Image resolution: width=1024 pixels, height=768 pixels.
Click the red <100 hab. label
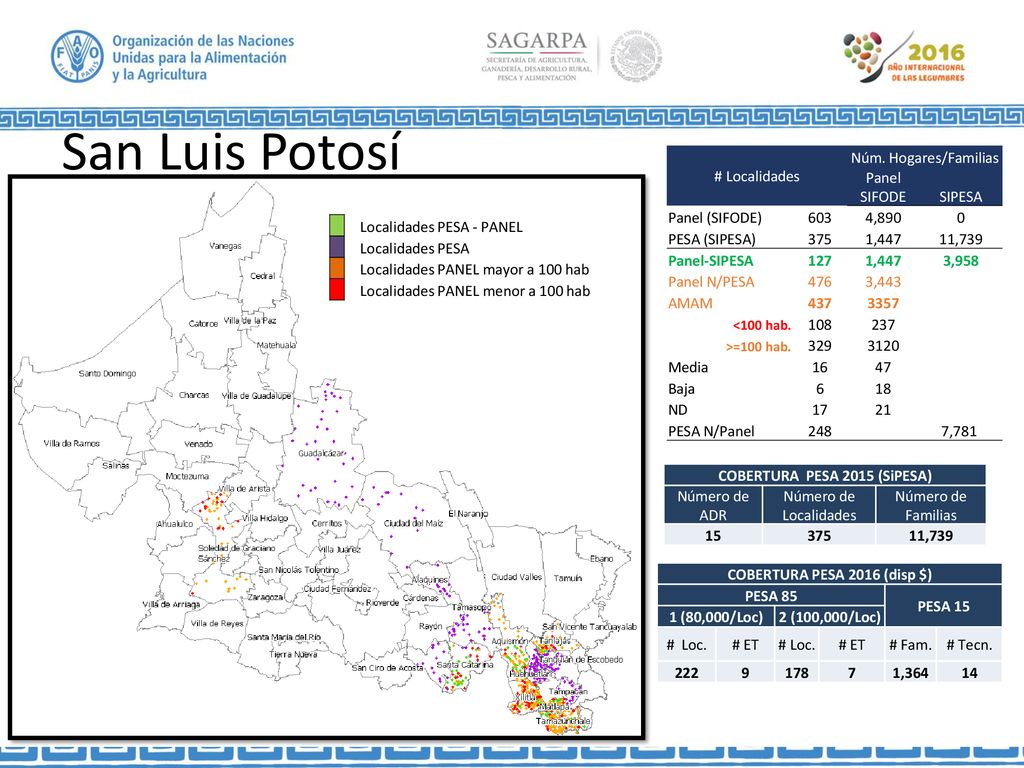[761, 325]
